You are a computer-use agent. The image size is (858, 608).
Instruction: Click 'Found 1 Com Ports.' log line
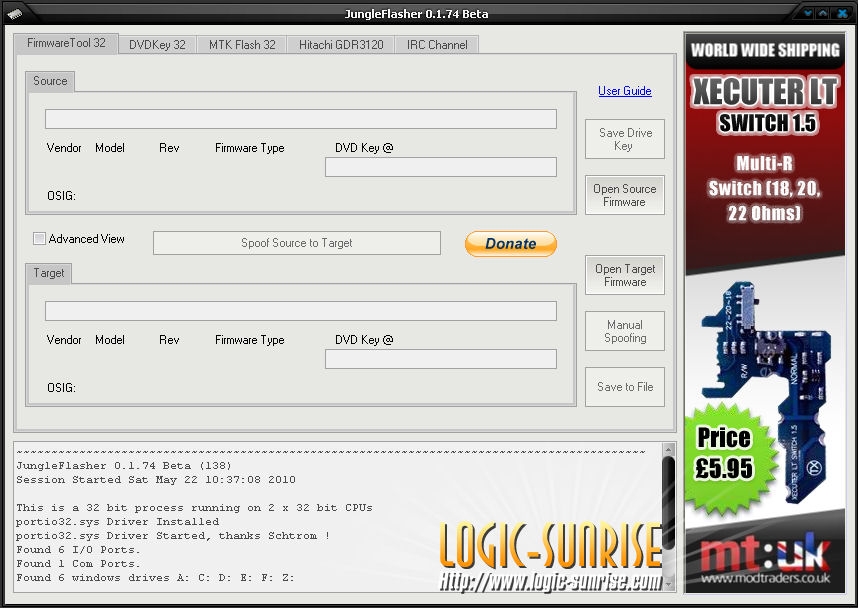(78, 564)
